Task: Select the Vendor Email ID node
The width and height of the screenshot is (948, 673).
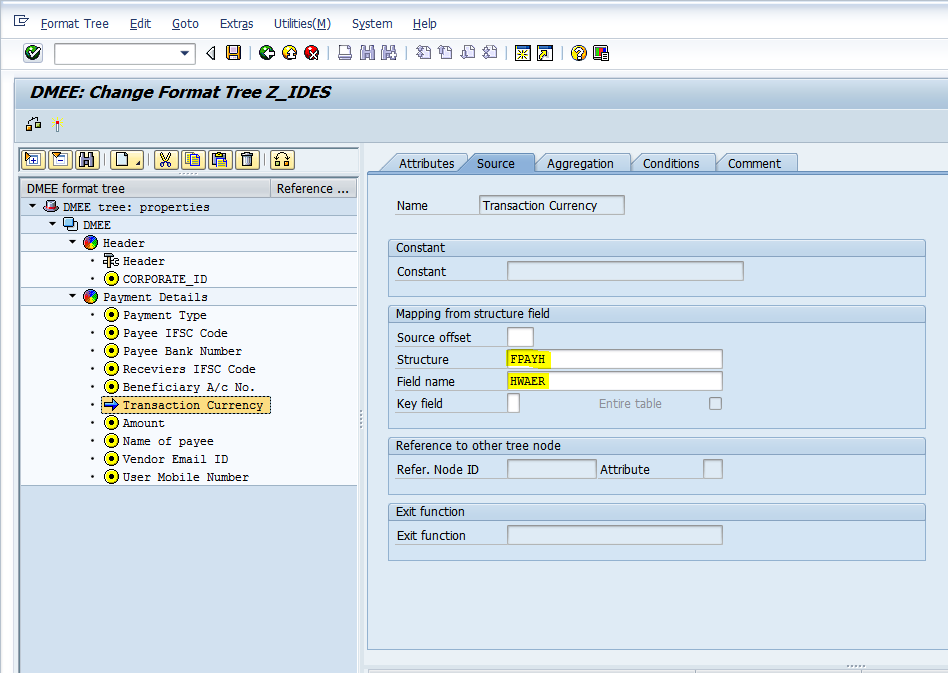Action: click(175, 459)
